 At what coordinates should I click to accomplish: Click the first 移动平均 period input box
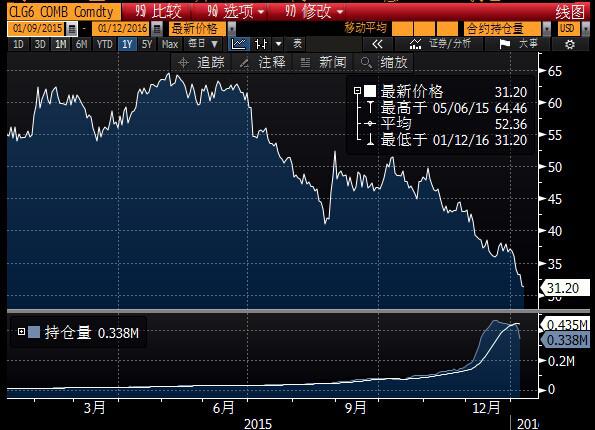(x=402, y=29)
